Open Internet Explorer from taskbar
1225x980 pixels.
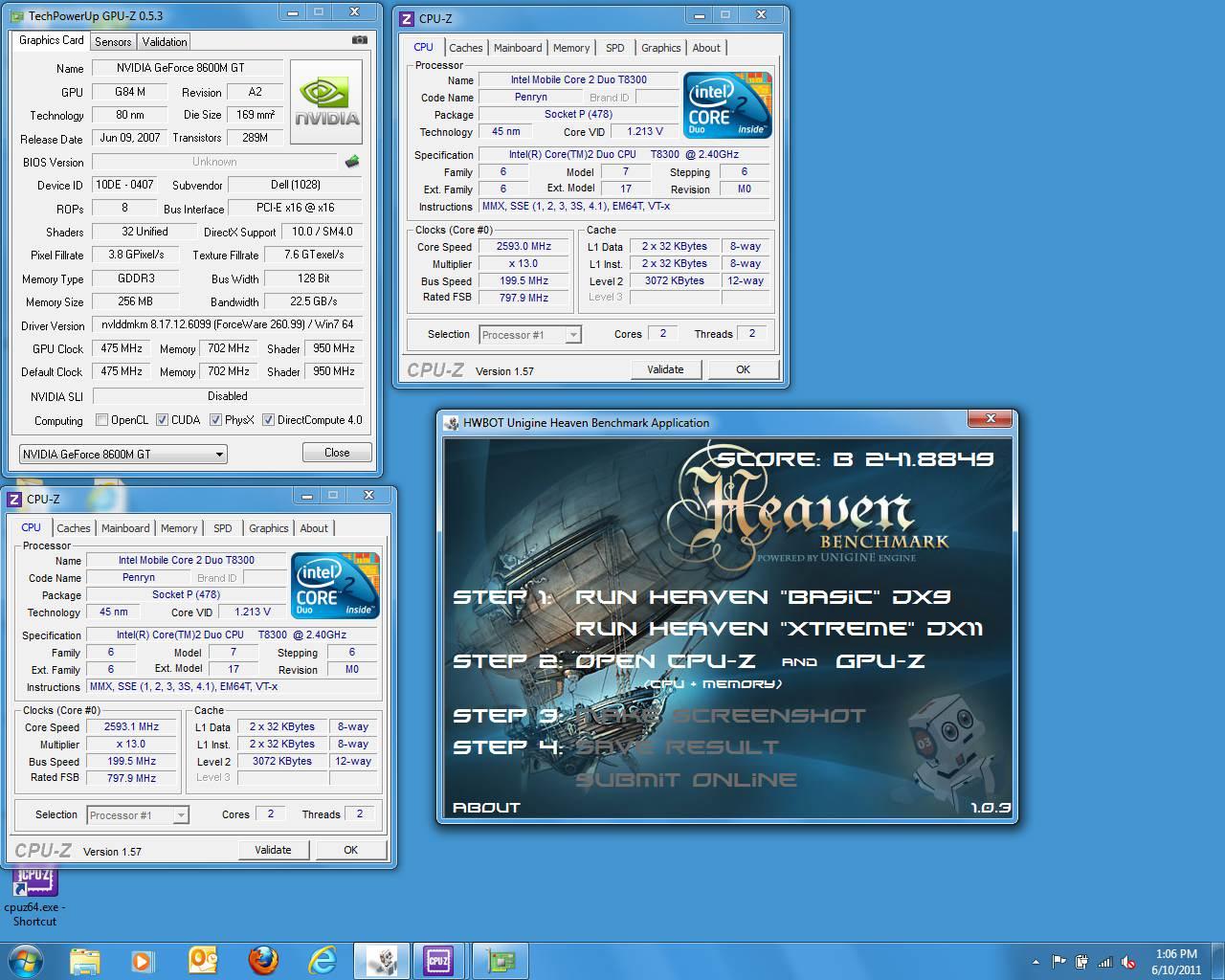pyautogui.click(x=323, y=961)
